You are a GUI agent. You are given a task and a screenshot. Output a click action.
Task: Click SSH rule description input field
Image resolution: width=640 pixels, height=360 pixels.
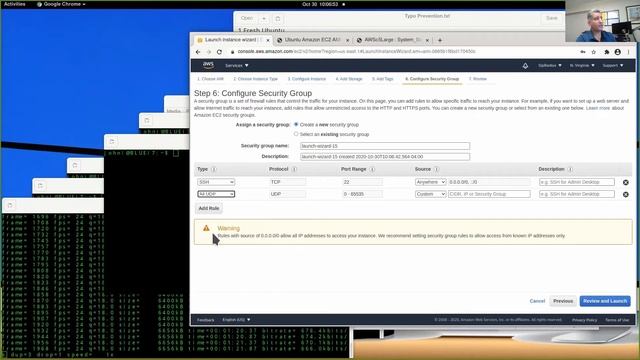576,182
